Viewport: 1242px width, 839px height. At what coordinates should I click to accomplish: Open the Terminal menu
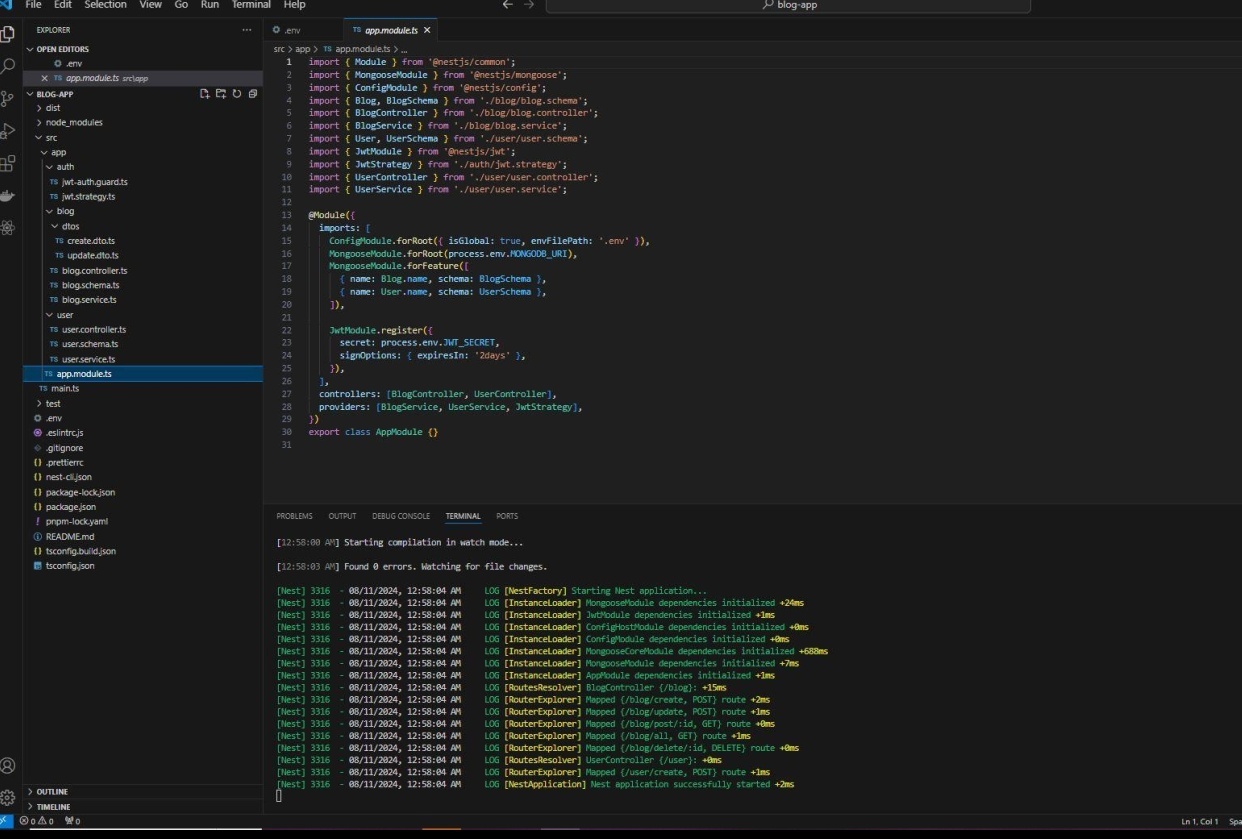pyautogui.click(x=251, y=5)
